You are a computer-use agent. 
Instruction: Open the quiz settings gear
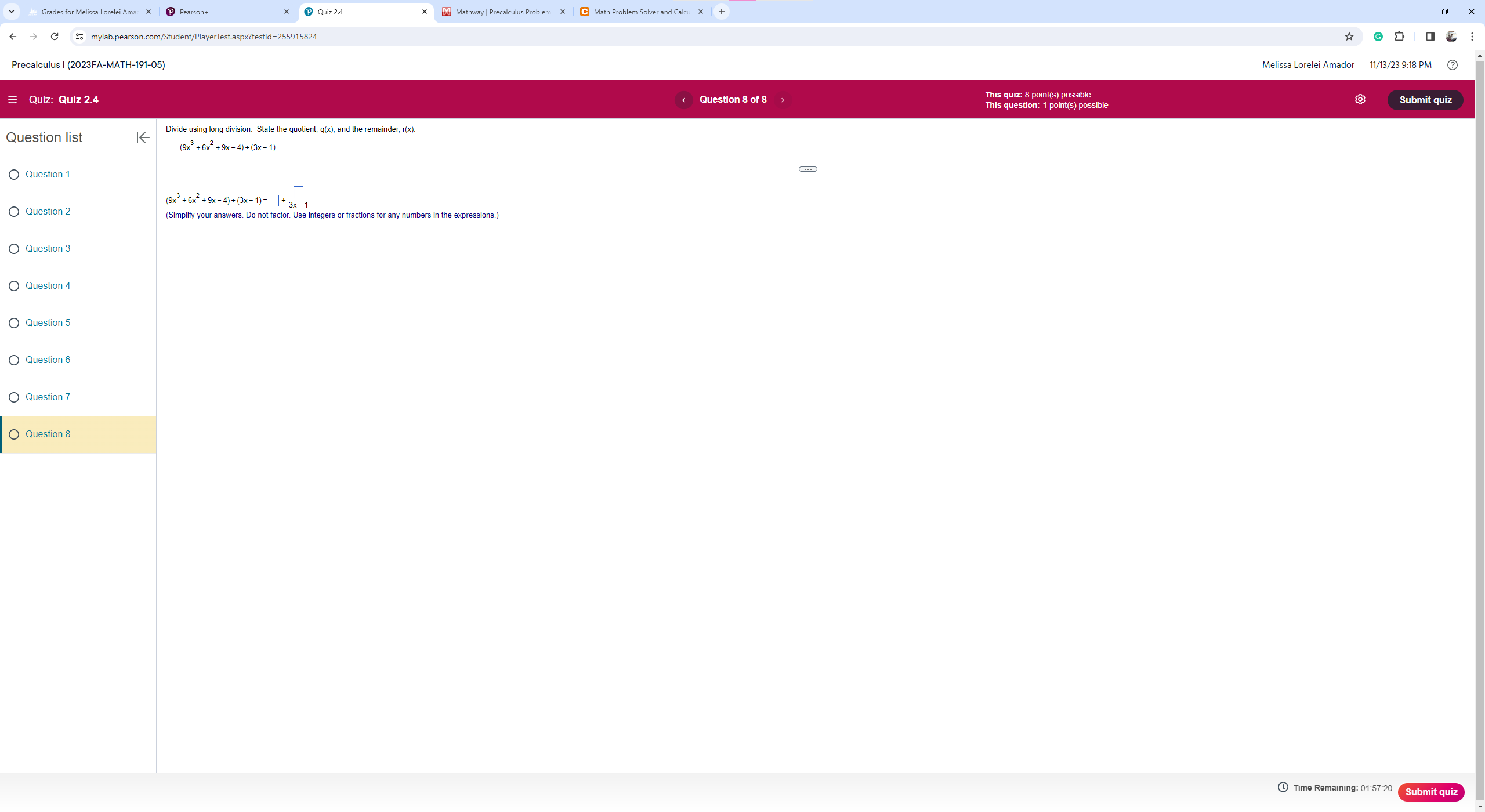coord(1360,99)
